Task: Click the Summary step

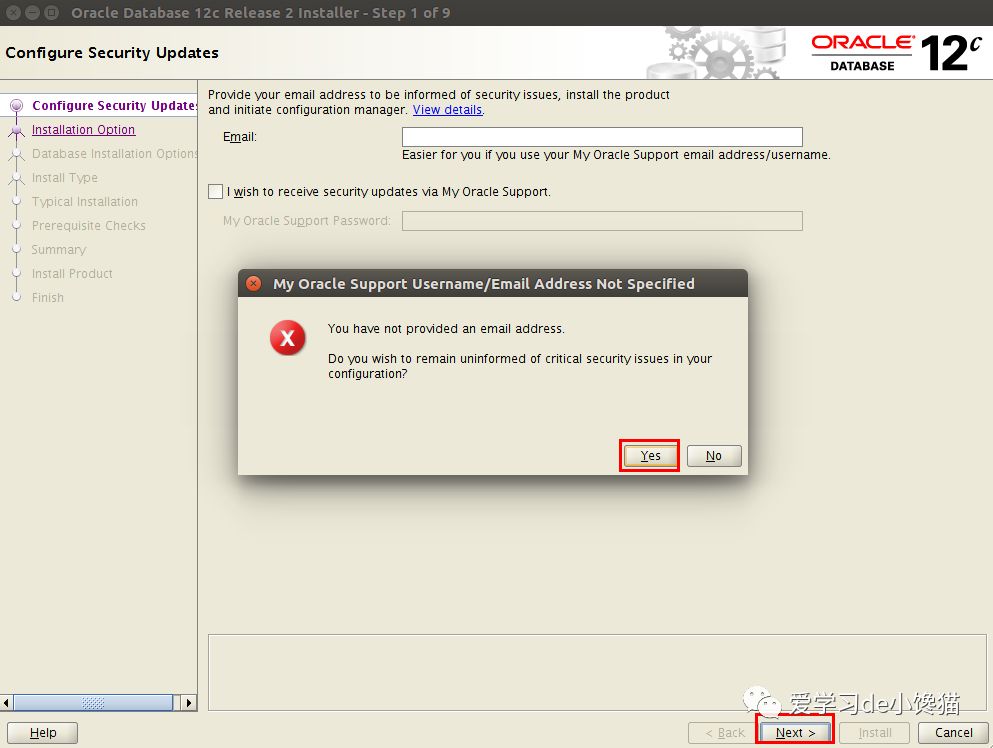Action: pos(59,250)
